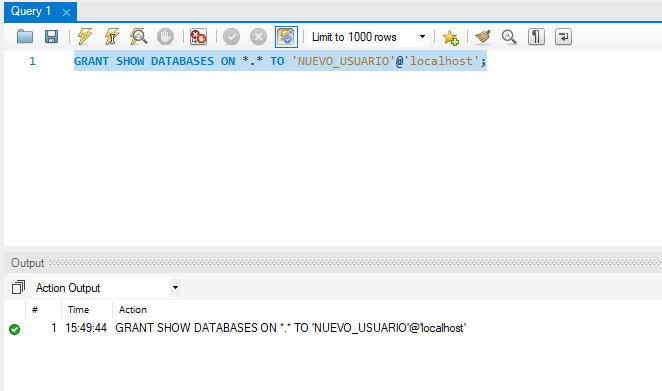Viewport: 662px width, 391px height.
Task: Select the 15:49:44 time cell
Action: [86, 328]
